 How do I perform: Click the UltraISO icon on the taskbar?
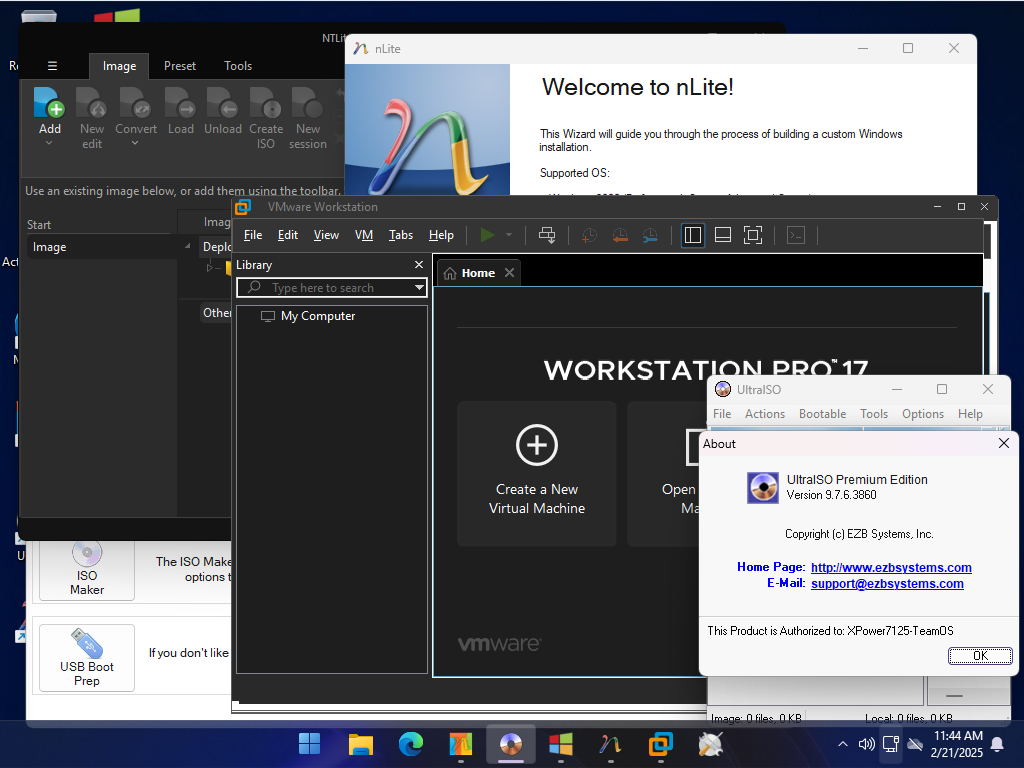(x=511, y=744)
